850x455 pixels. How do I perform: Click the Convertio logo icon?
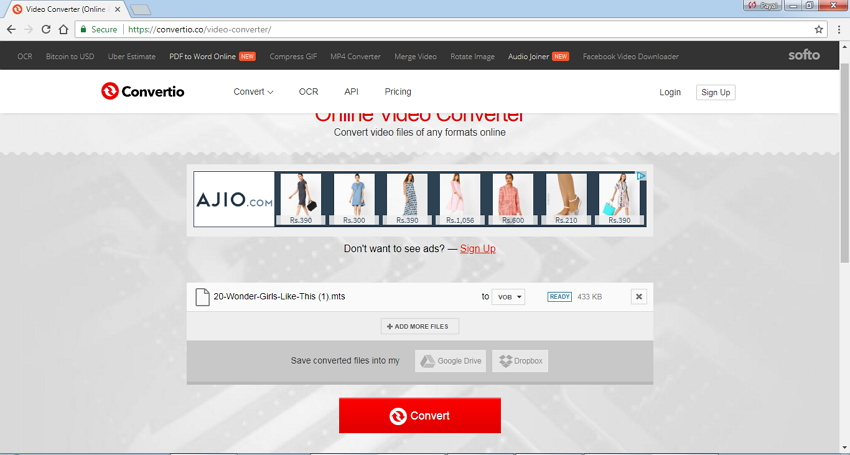(110, 92)
